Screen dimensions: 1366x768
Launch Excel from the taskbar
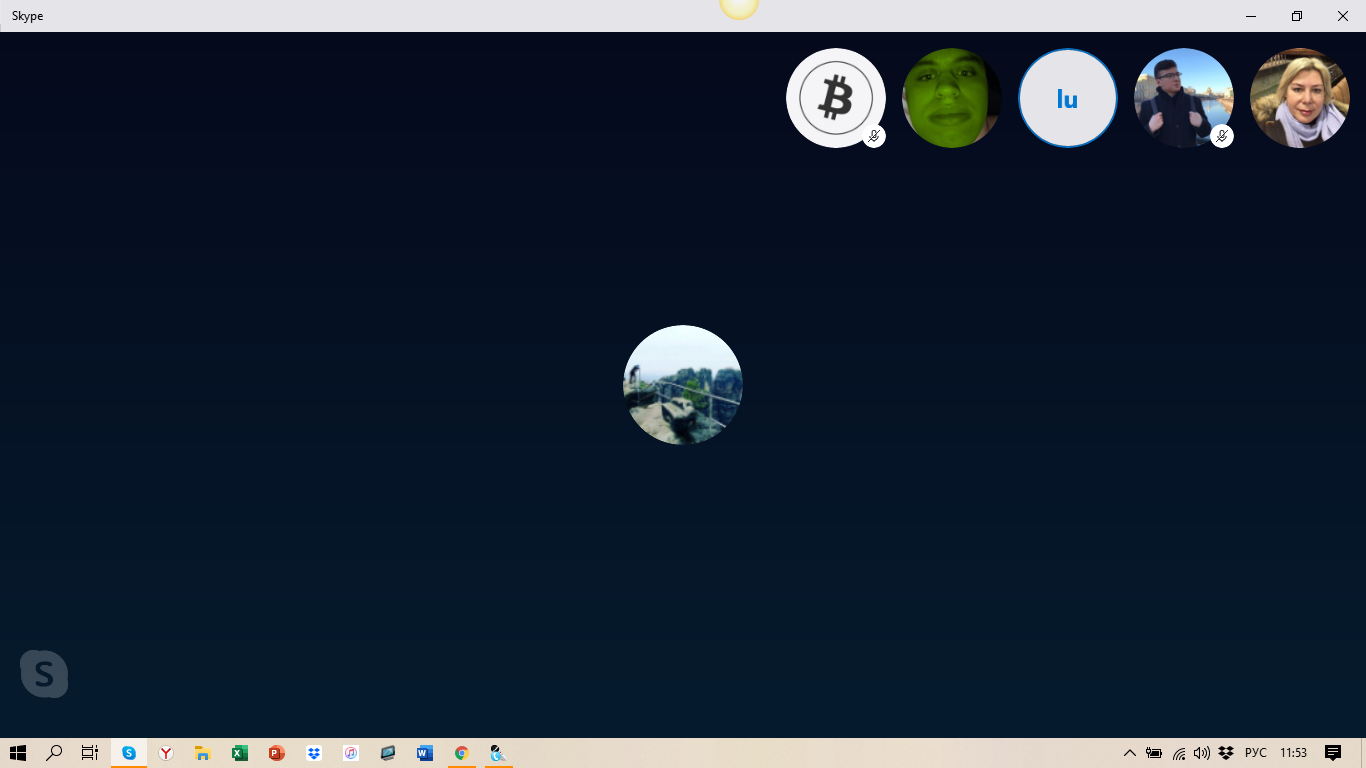240,753
